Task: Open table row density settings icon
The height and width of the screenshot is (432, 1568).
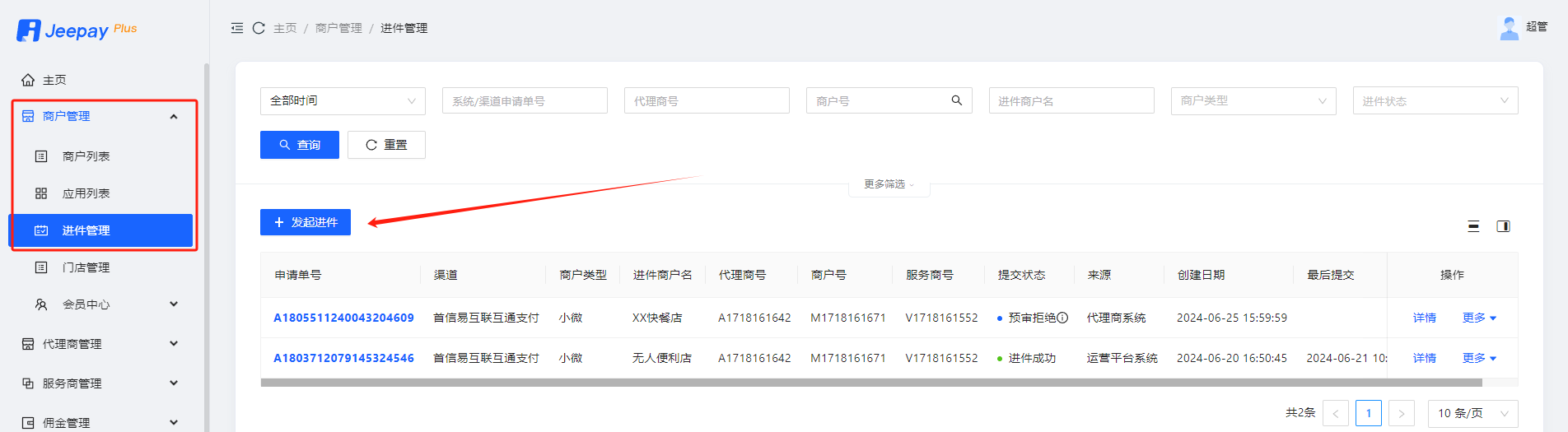Action: (1473, 226)
